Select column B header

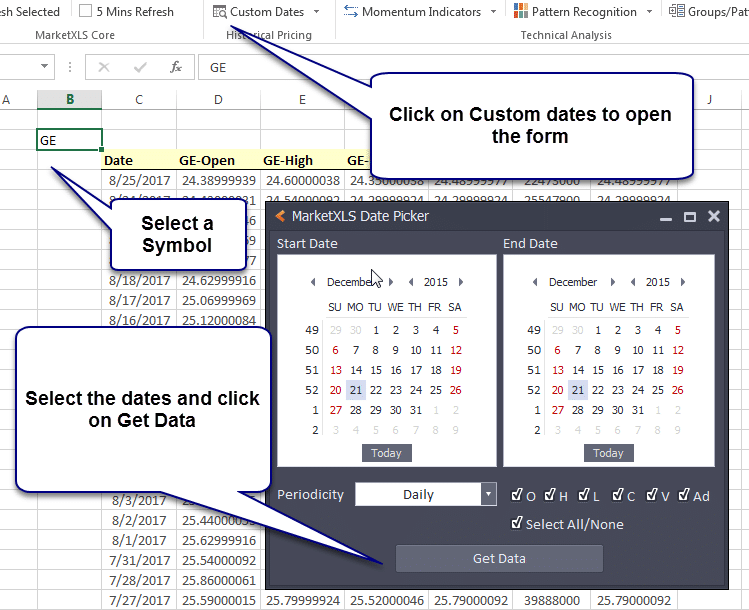(x=70, y=99)
